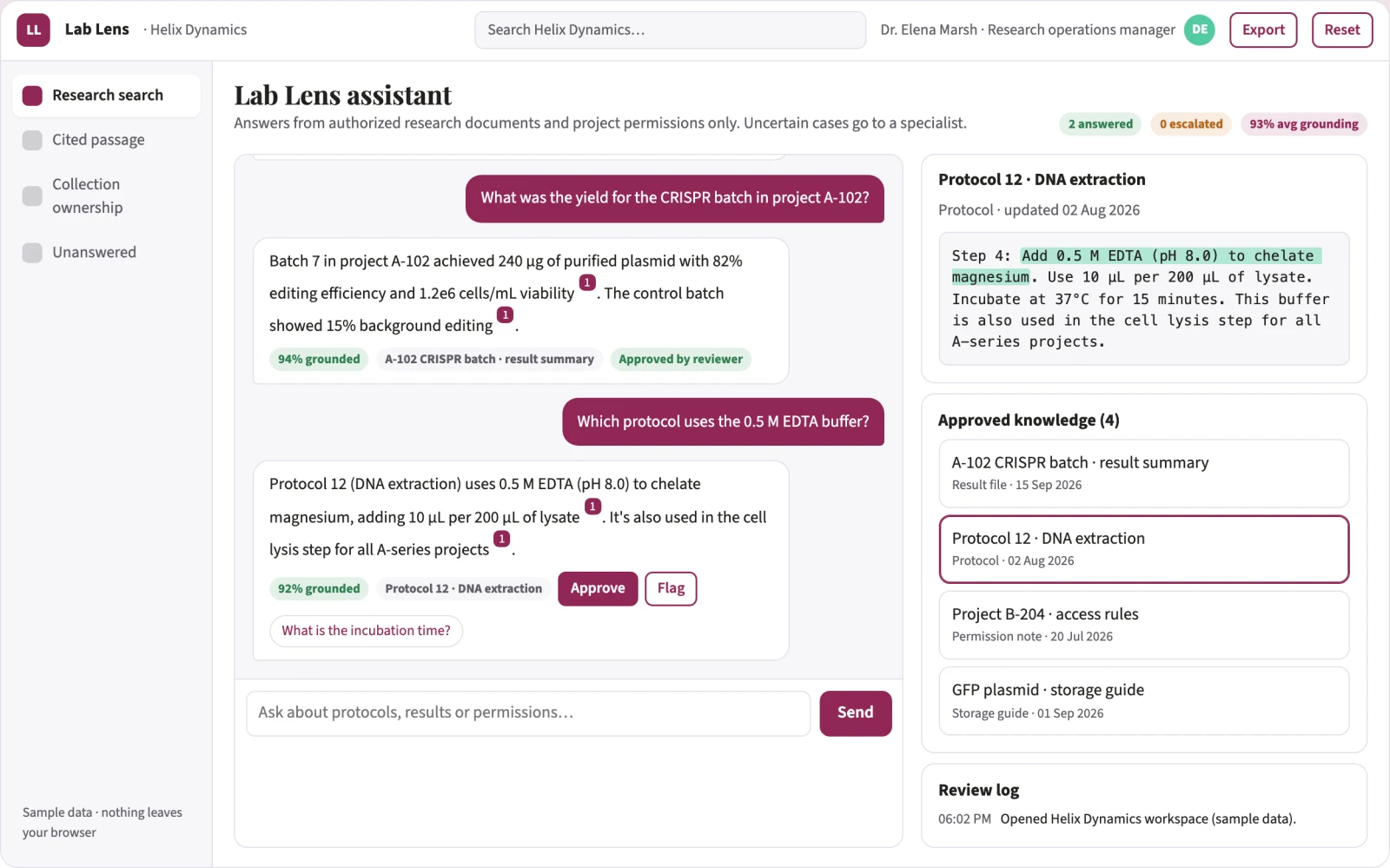Click the '94% grounded' badge
The width and height of the screenshot is (1390, 868).
point(319,359)
